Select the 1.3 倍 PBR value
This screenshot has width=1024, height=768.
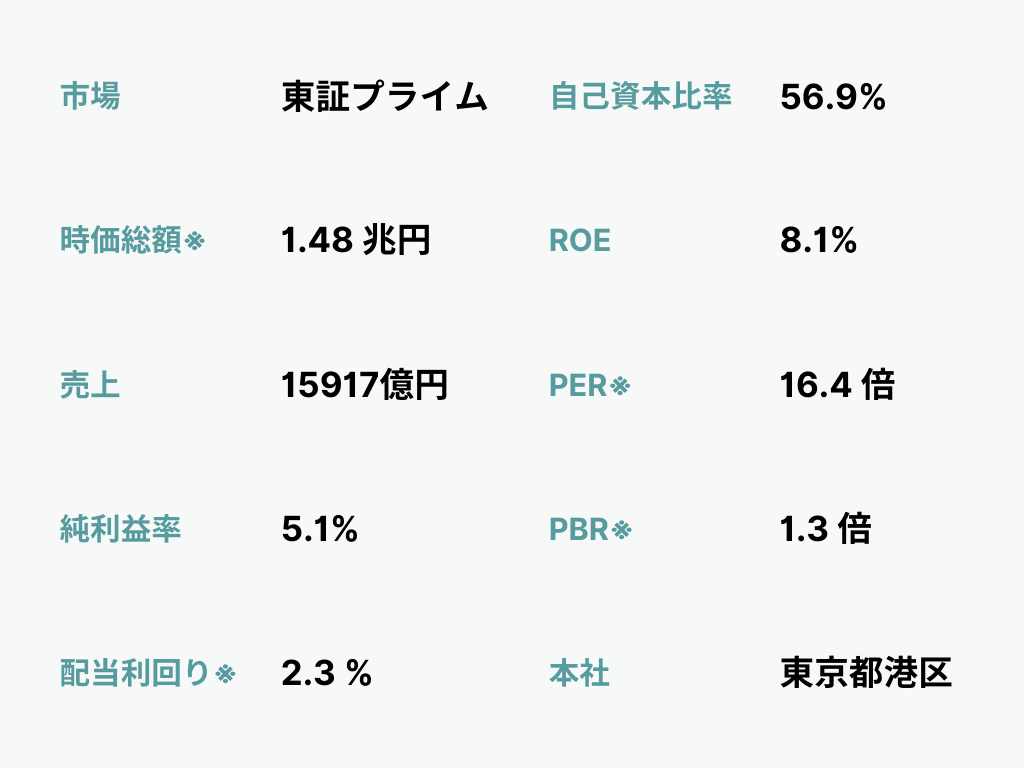coord(825,528)
